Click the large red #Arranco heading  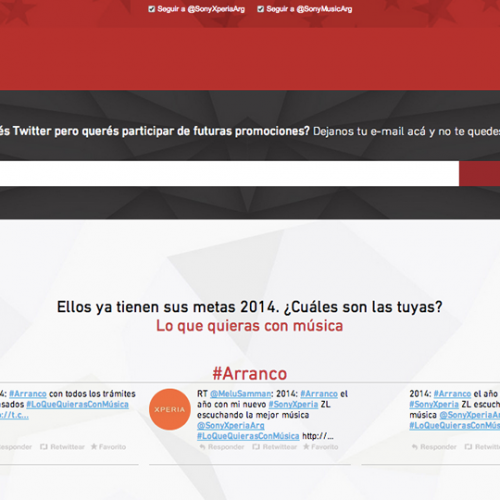pos(250,373)
